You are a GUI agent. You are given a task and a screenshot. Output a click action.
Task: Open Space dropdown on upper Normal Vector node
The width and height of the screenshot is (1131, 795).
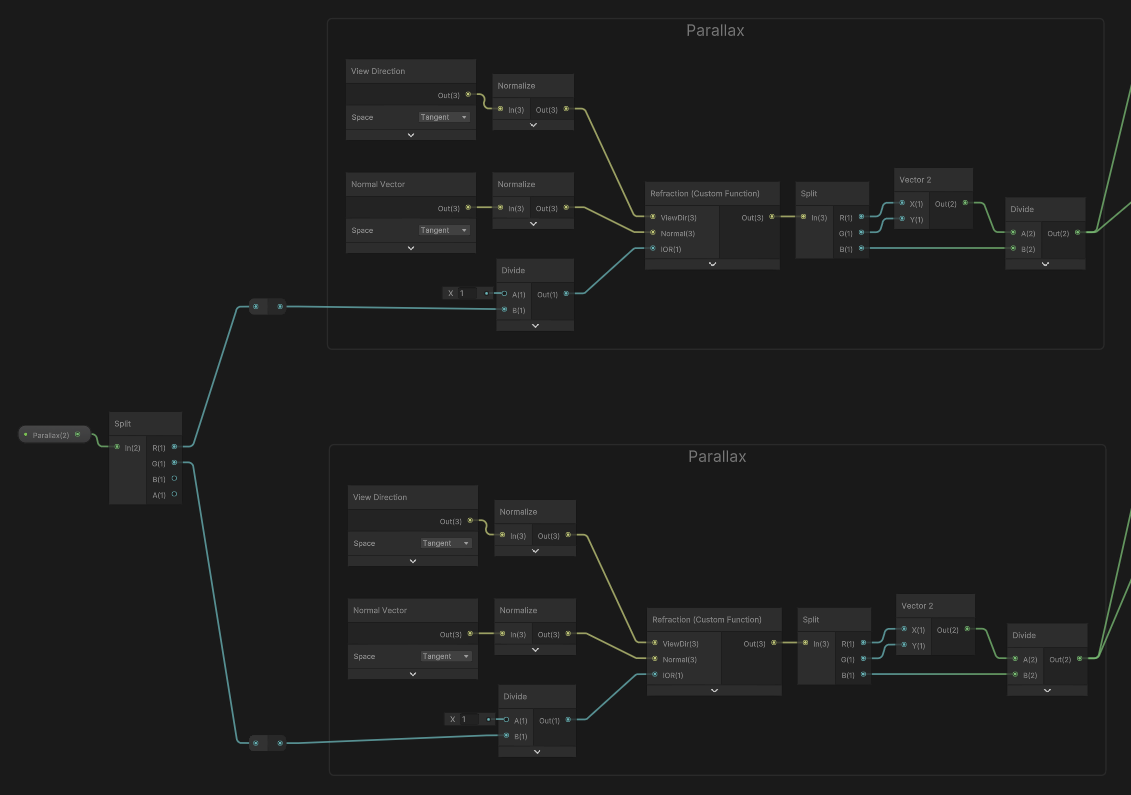[x=444, y=230]
